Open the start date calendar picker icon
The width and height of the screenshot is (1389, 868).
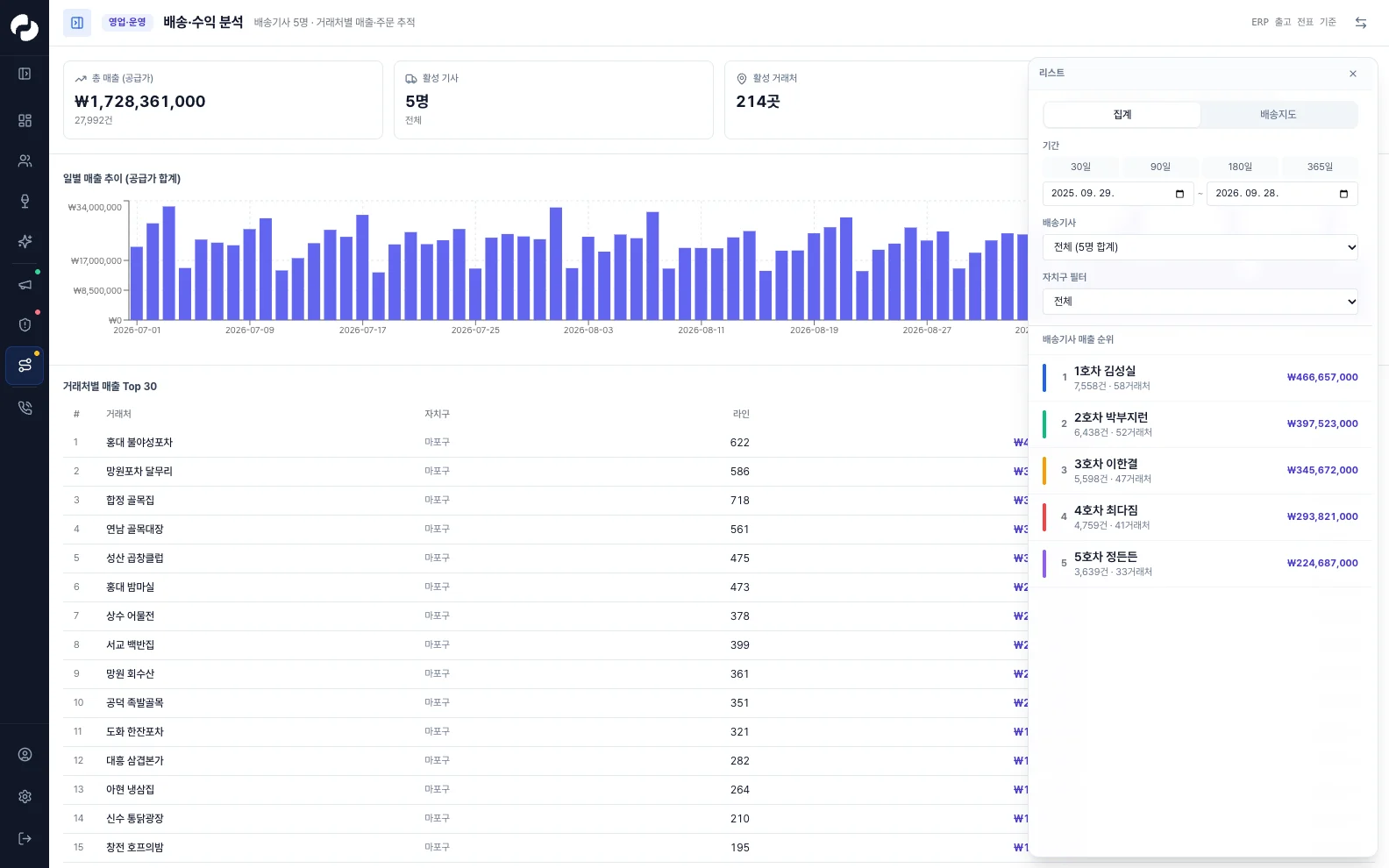(1179, 194)
